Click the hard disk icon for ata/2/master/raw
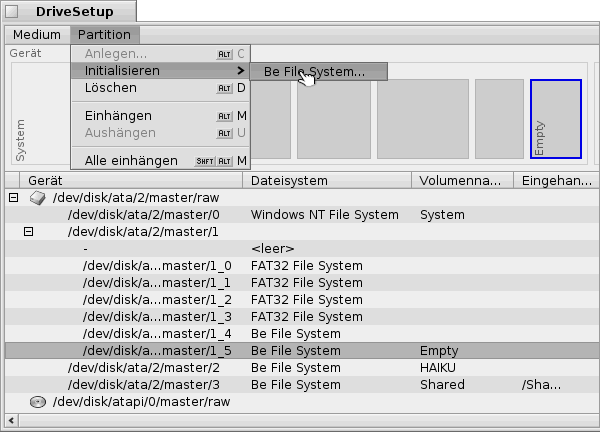Screen dimensions: 600x432 [37, 198]
